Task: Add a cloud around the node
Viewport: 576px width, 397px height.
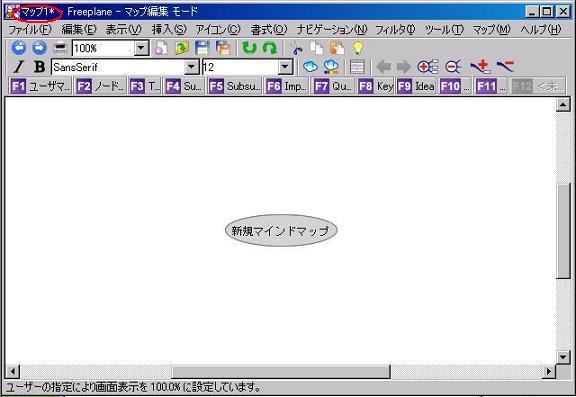Action: (310, 67)
